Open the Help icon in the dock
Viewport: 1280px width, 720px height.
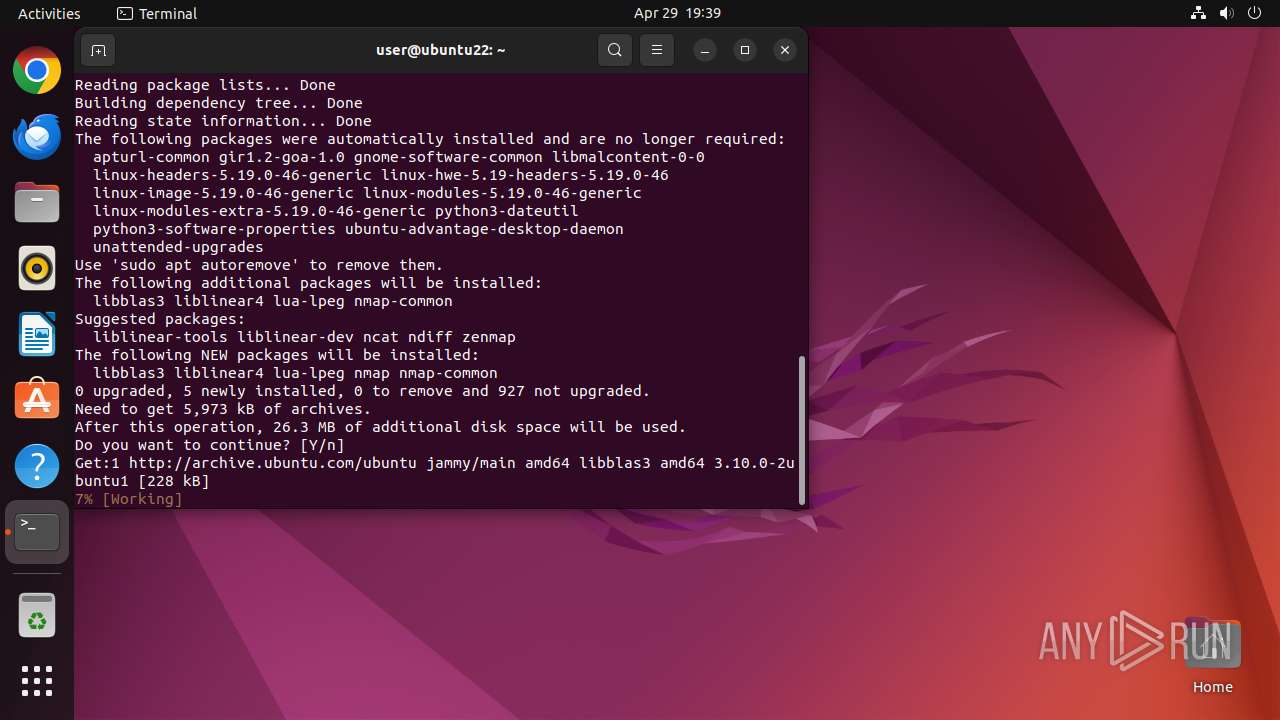(x=37, y=467)
